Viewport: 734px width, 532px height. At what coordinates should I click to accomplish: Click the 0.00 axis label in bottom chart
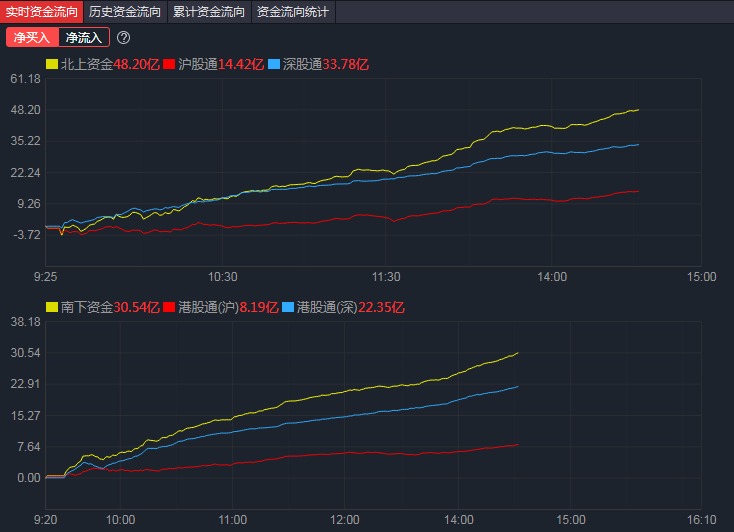coord(29,478)
